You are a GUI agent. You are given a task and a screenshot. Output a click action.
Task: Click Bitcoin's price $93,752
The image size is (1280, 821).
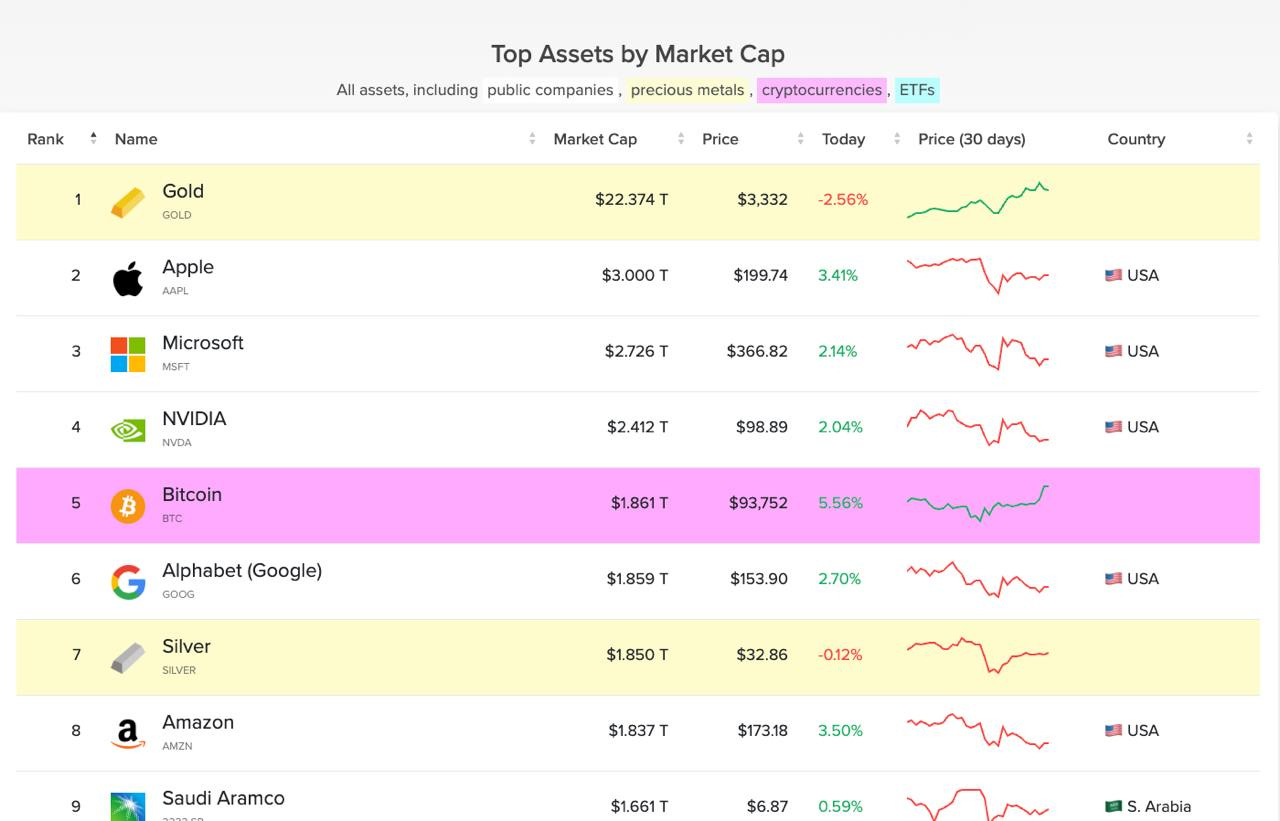click(x=758, y=503)
